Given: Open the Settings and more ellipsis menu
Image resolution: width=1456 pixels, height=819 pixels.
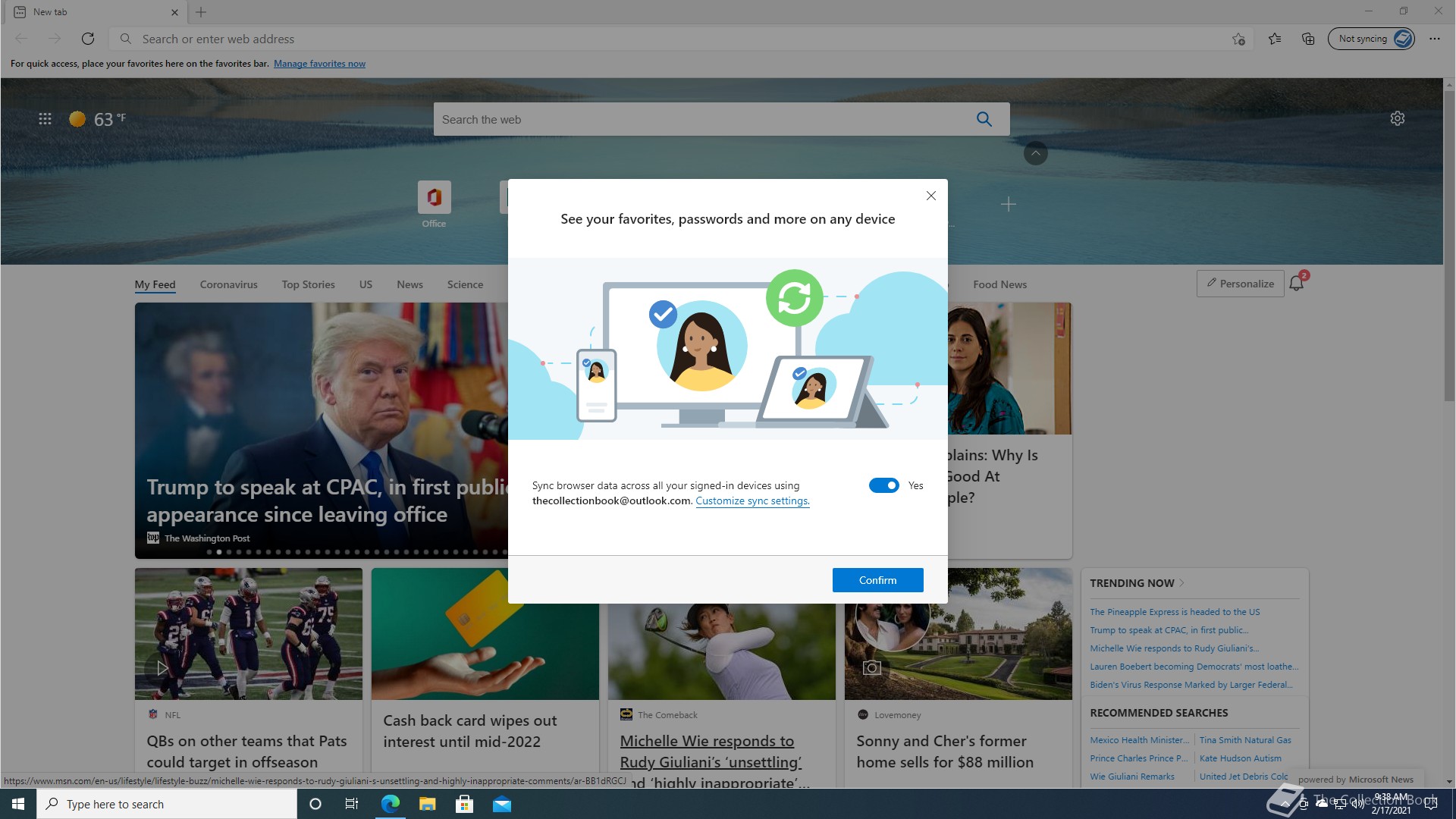Looking at the screenshot, I should pos(1435,39).
